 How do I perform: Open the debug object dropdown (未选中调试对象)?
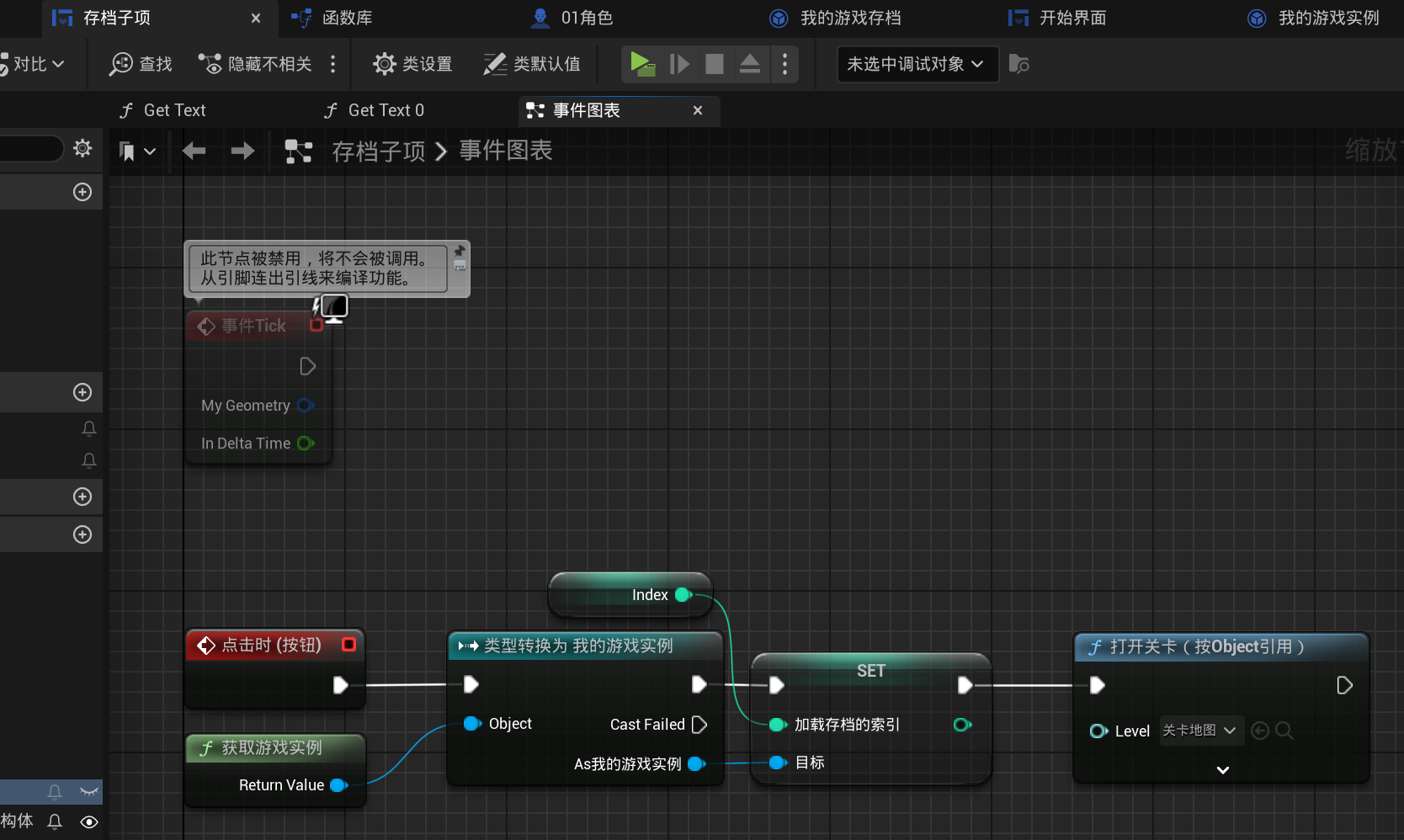point(917,64)
